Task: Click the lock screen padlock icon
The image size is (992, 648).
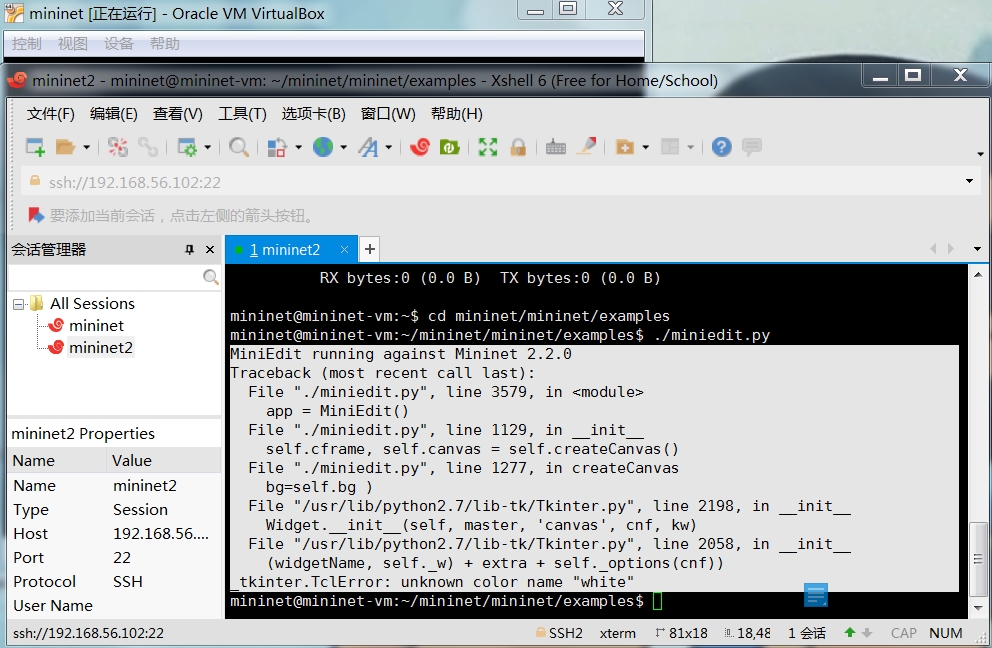Action: coord(518,147)
